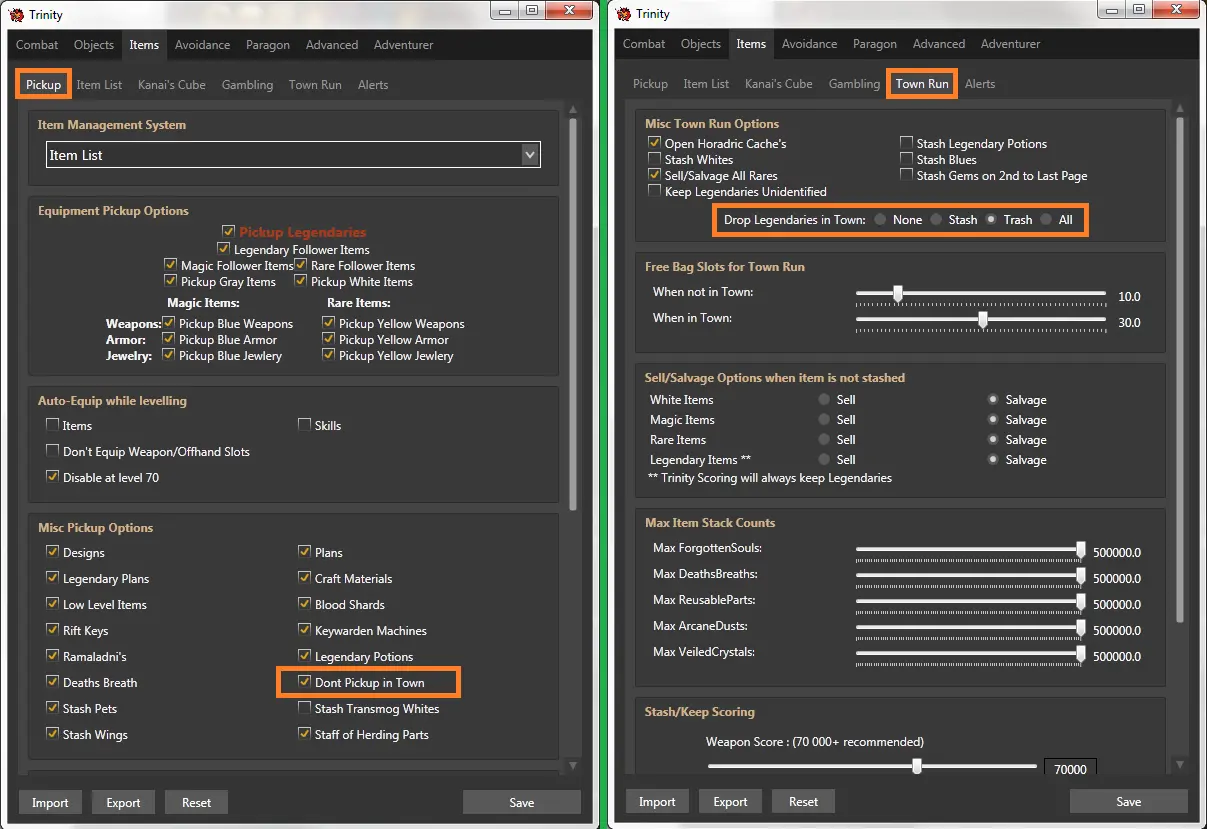Click scroll-down arrow in left window scrollbar
The height and width of the screenshot is (829, 1207).
tap(573, 765)
